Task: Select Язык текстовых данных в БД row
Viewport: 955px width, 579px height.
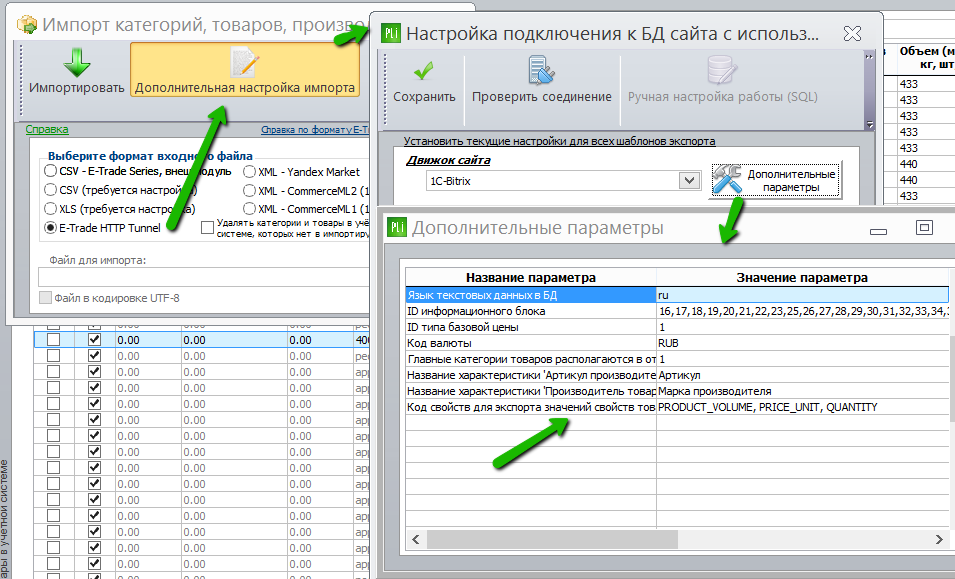Action: click(x=531, y=295)
